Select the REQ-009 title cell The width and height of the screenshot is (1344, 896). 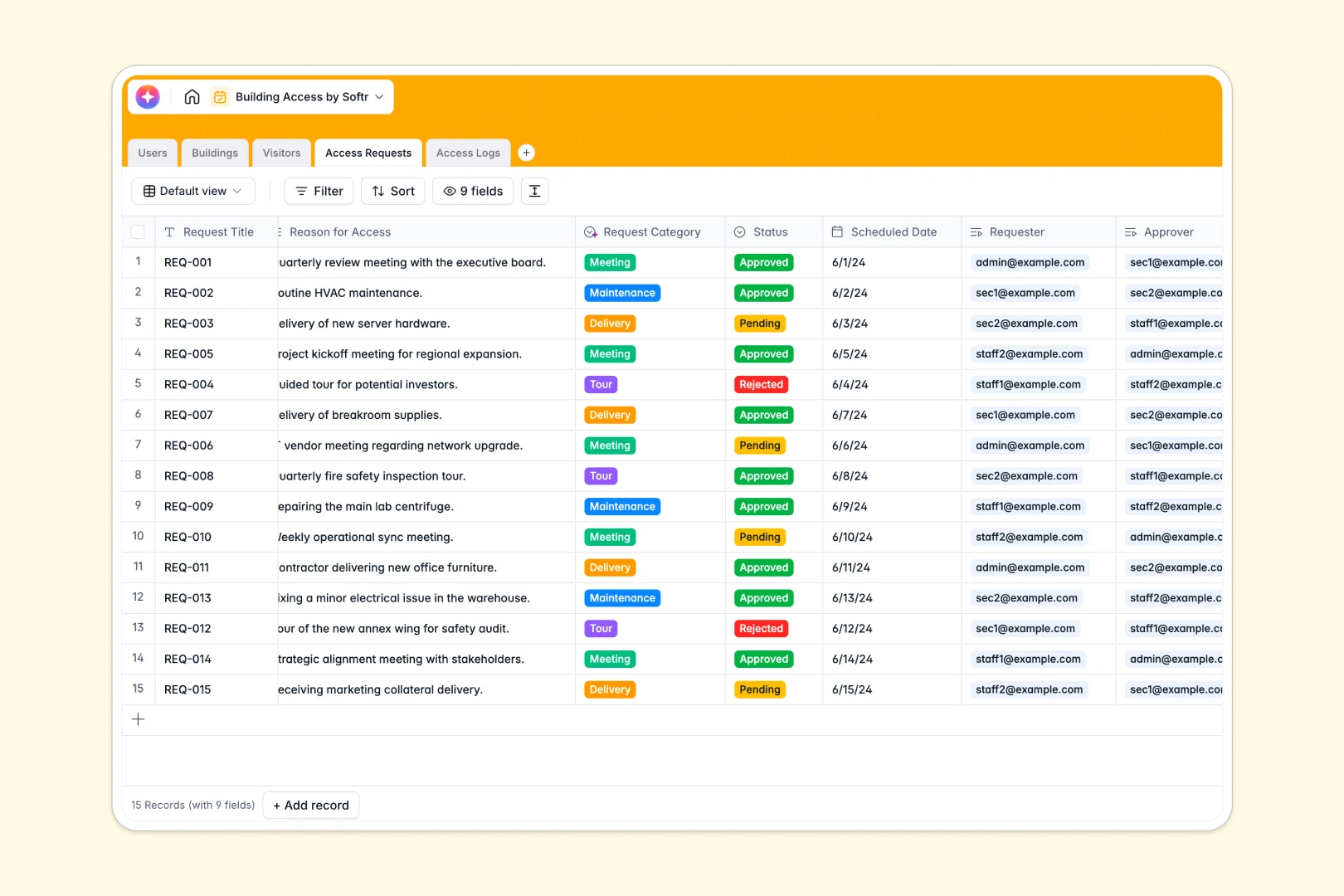217,507
